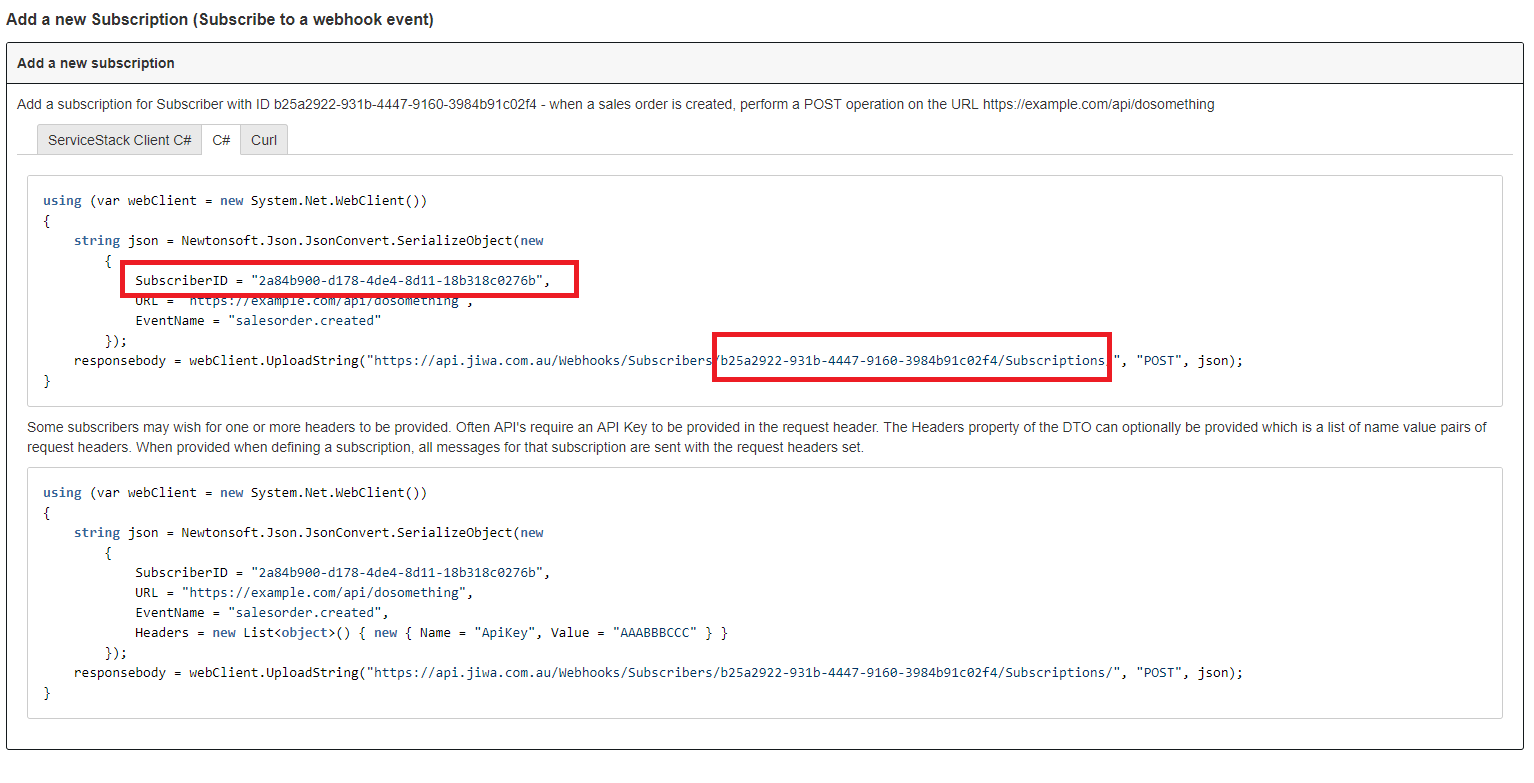Click the "AAABBBCCC" API key value
Image resolution: width=1534 pixels, height=783 pixels.
point(658,633)
